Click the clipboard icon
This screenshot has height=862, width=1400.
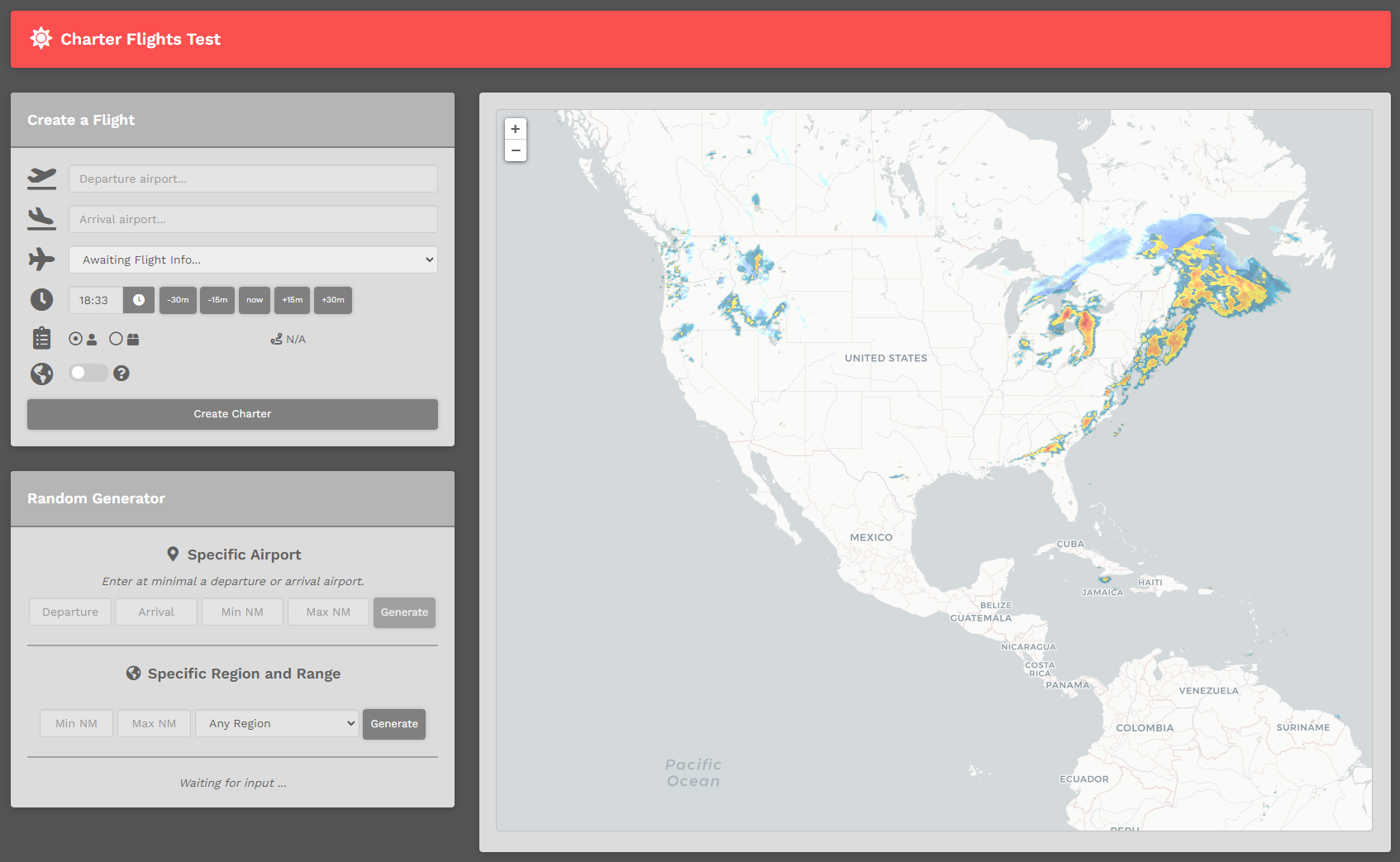[41, 338]
